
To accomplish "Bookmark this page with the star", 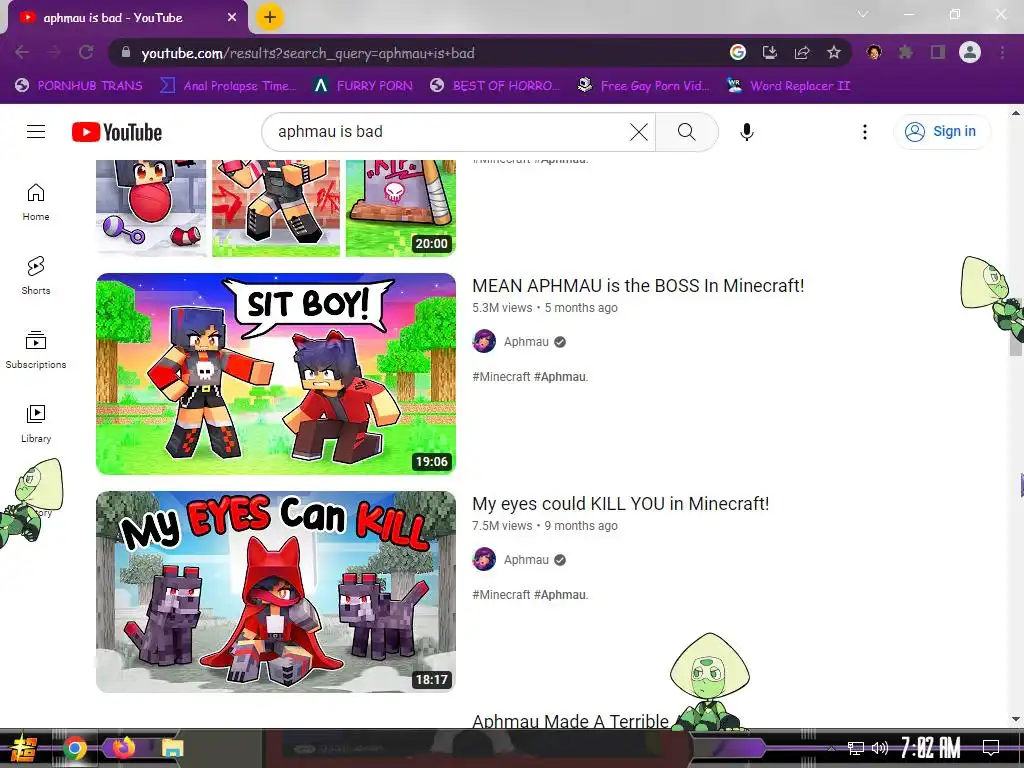I will click(x=834, y=52).
